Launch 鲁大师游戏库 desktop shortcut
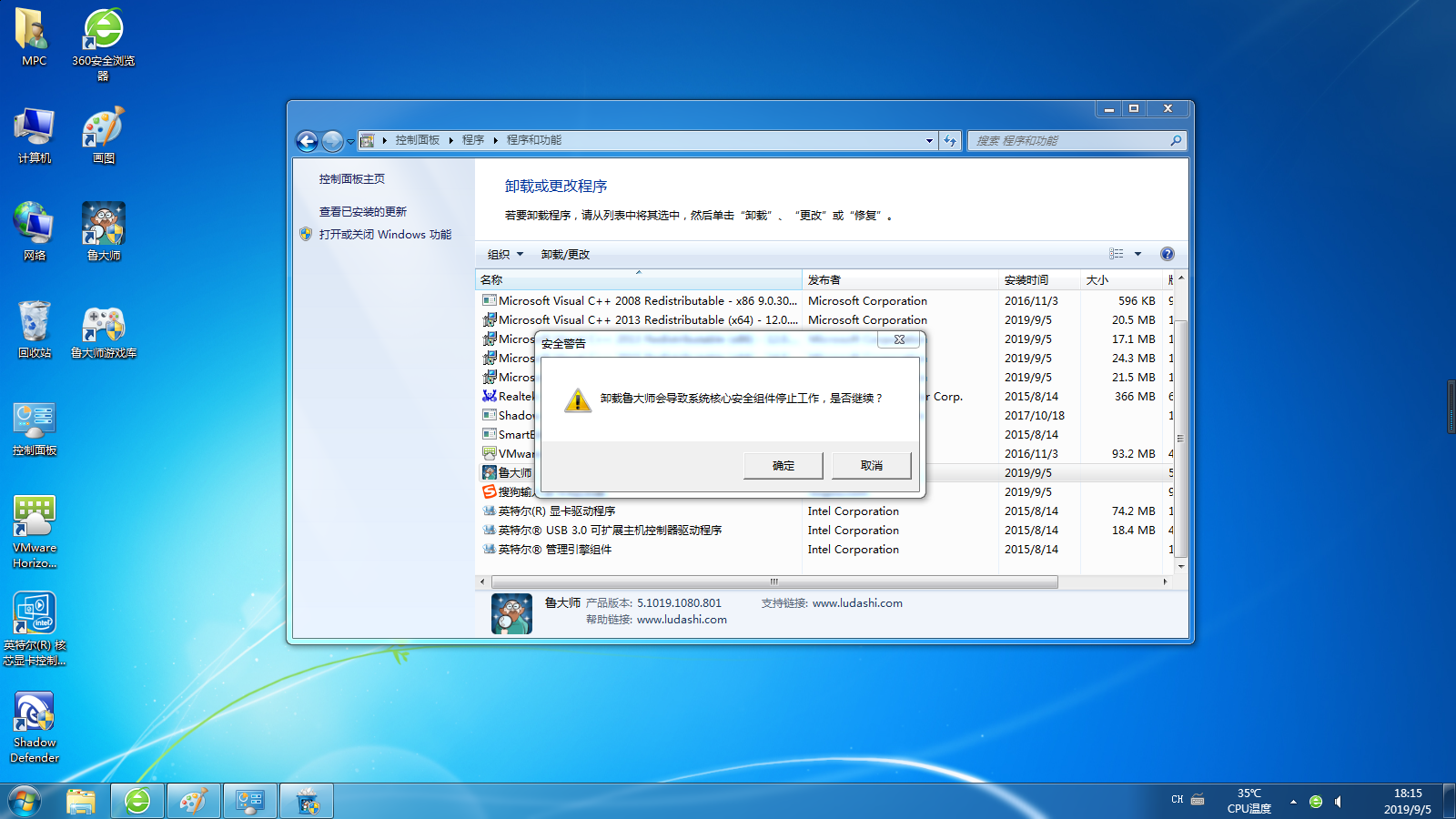1456x819 pixels. pos(104,329)
